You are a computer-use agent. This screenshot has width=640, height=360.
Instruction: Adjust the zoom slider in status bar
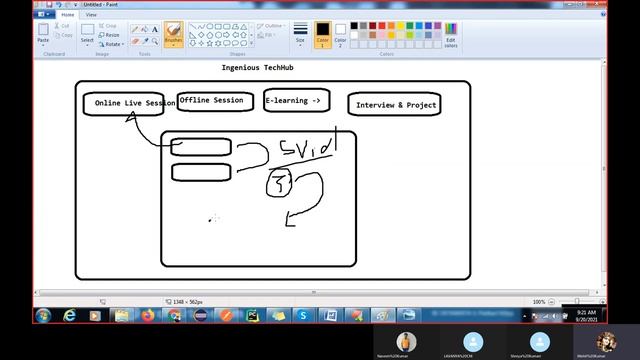coord(577,302)
